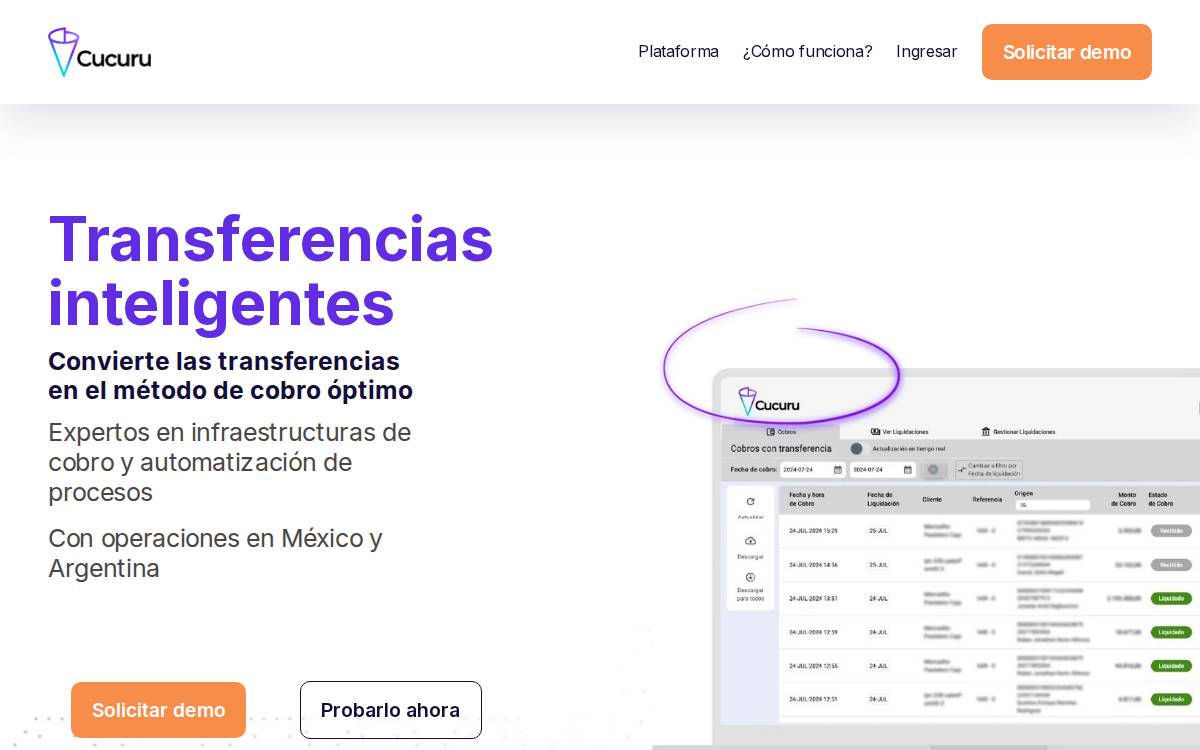Click the Transferencias inteligentes headline
The image size is (1200, 750).
point(271,270)
